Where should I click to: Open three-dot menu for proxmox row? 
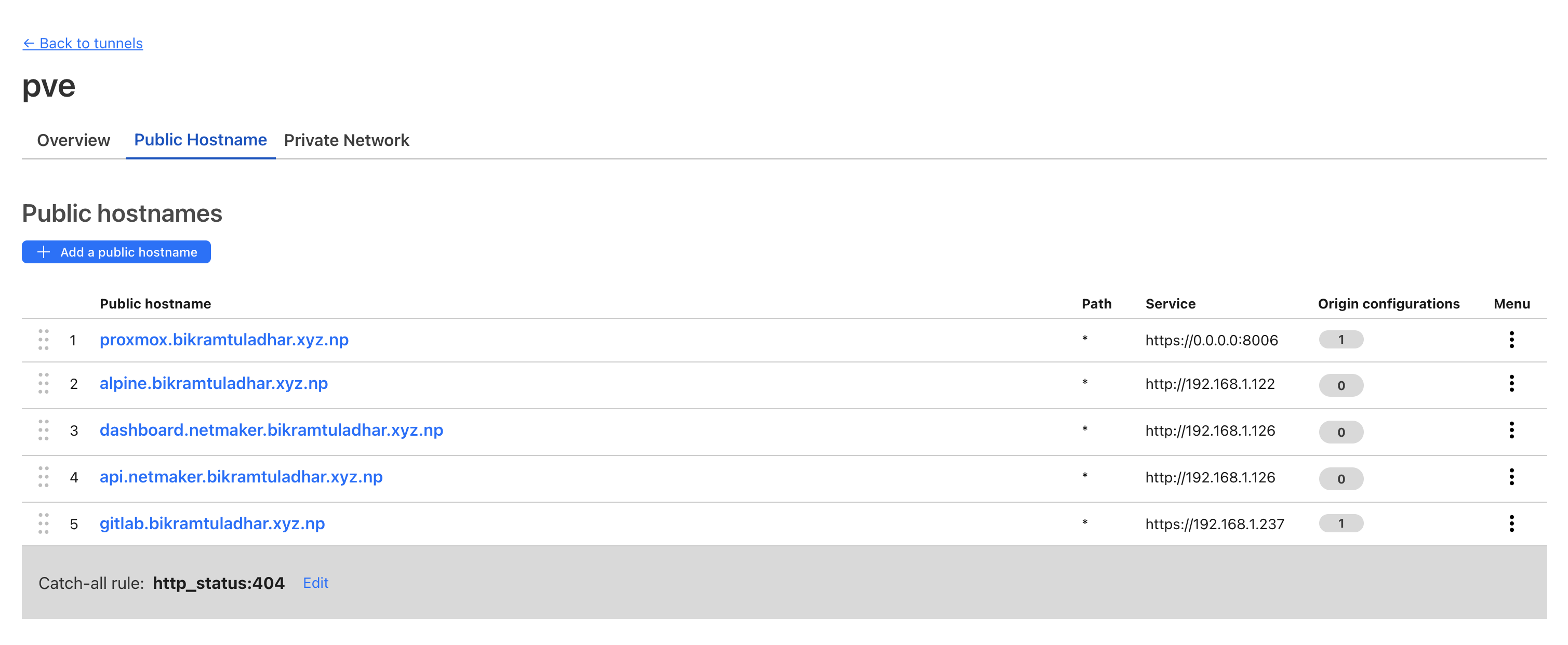tap(1511, 340)
